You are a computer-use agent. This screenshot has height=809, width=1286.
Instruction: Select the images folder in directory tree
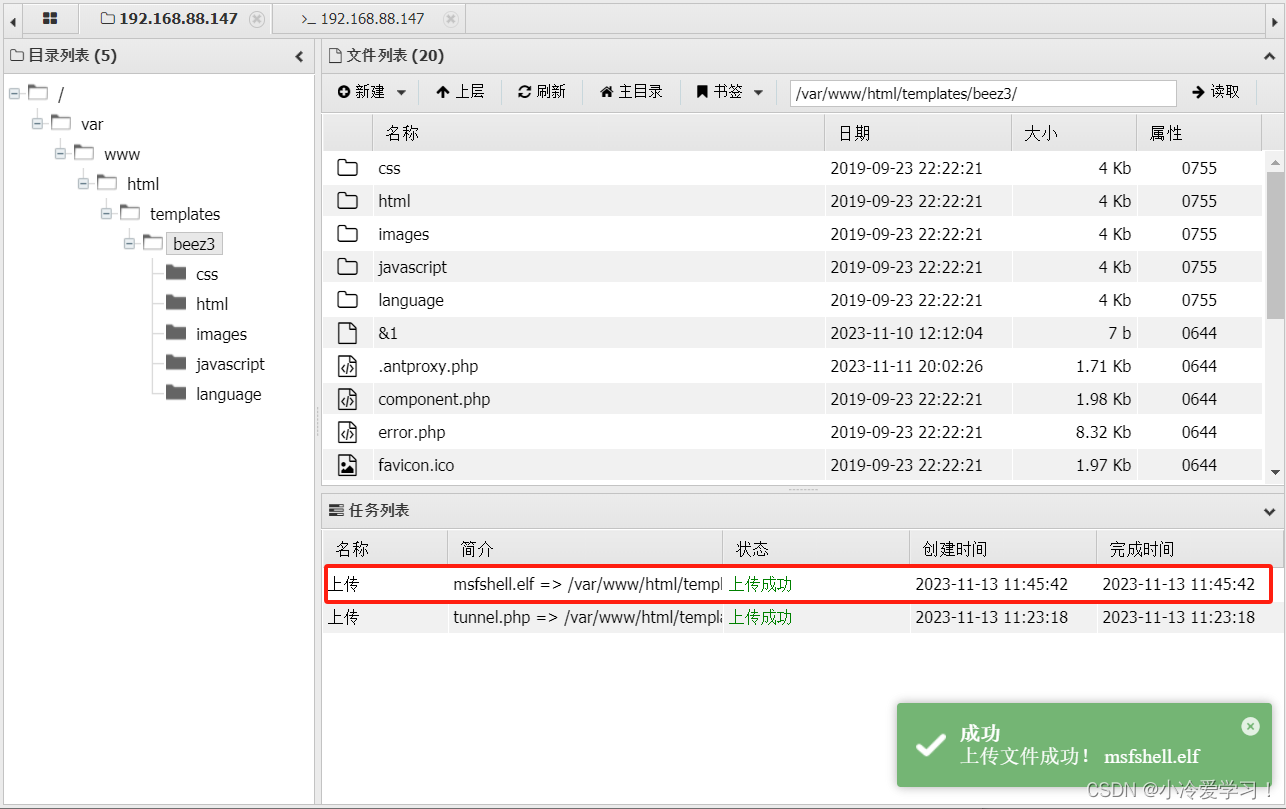(x=221, y=334)
